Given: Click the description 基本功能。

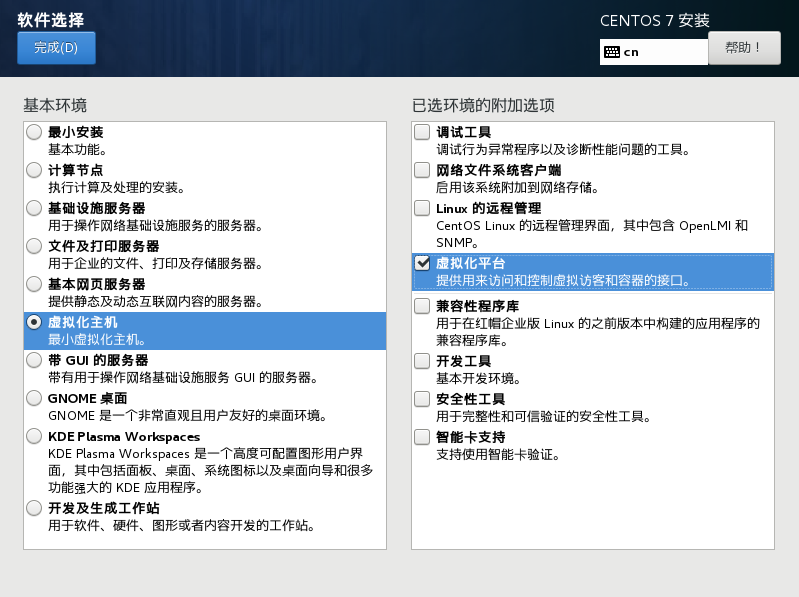Looking at the screenshot, I should [77, 150].
